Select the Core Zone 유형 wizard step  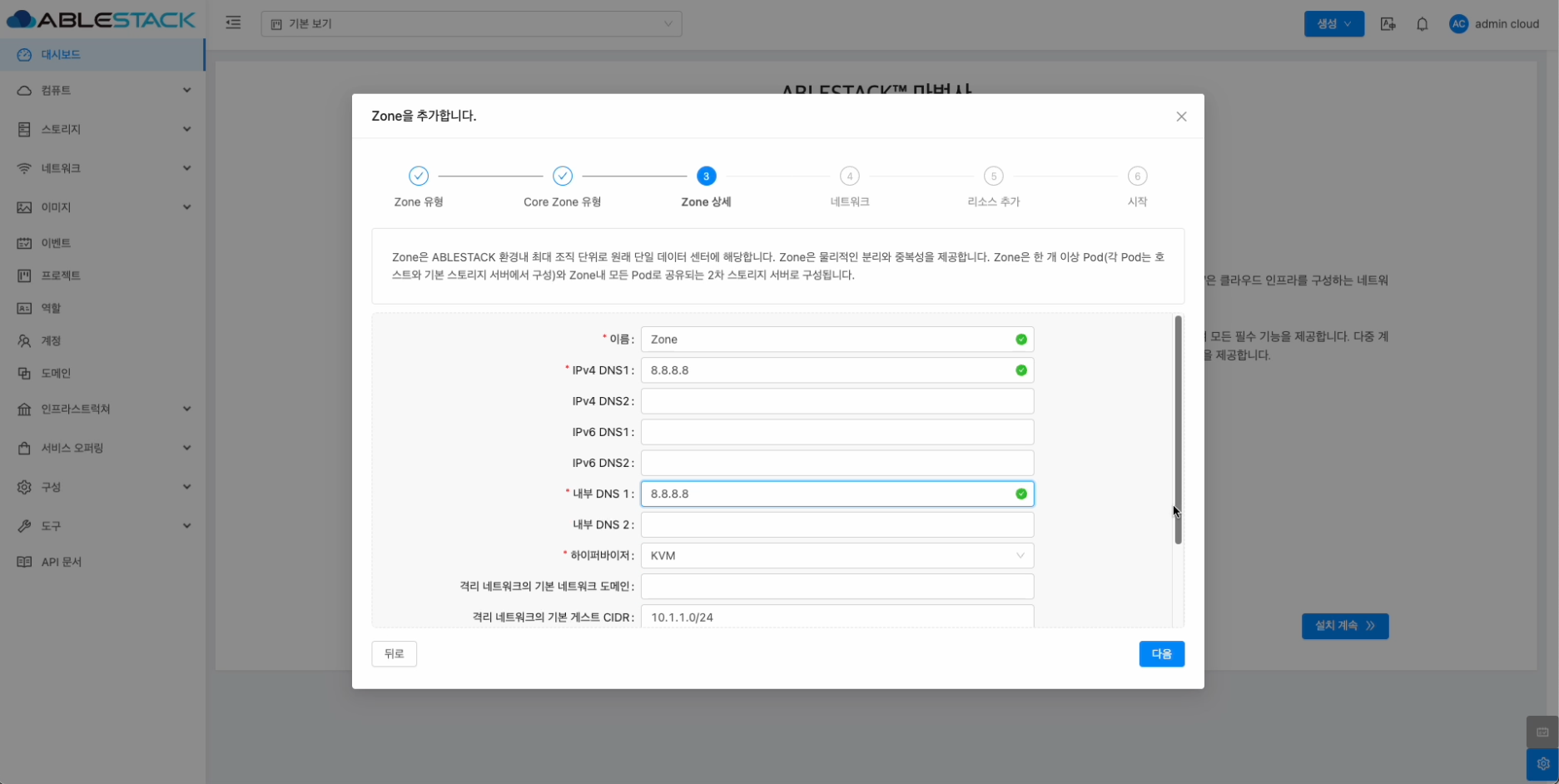[x=563, y=176]
